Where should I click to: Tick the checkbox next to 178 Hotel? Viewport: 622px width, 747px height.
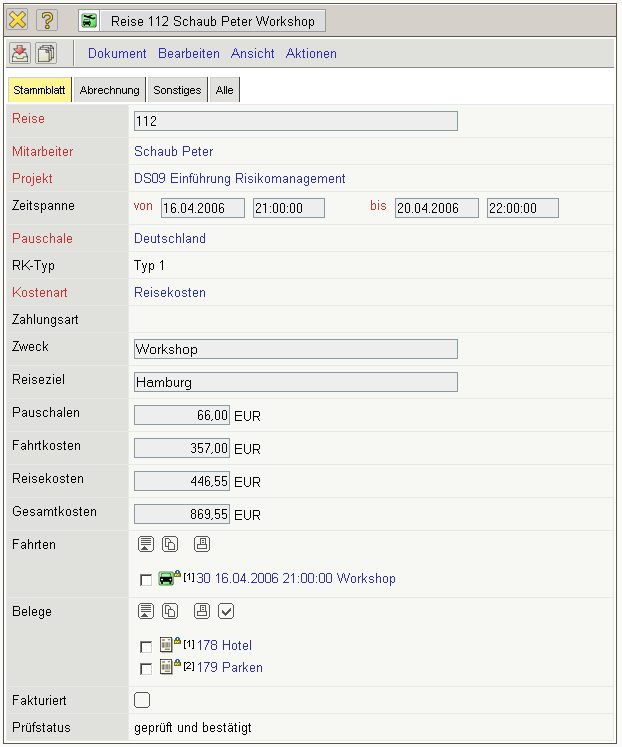pyautogui.click(x=146, y=646)
